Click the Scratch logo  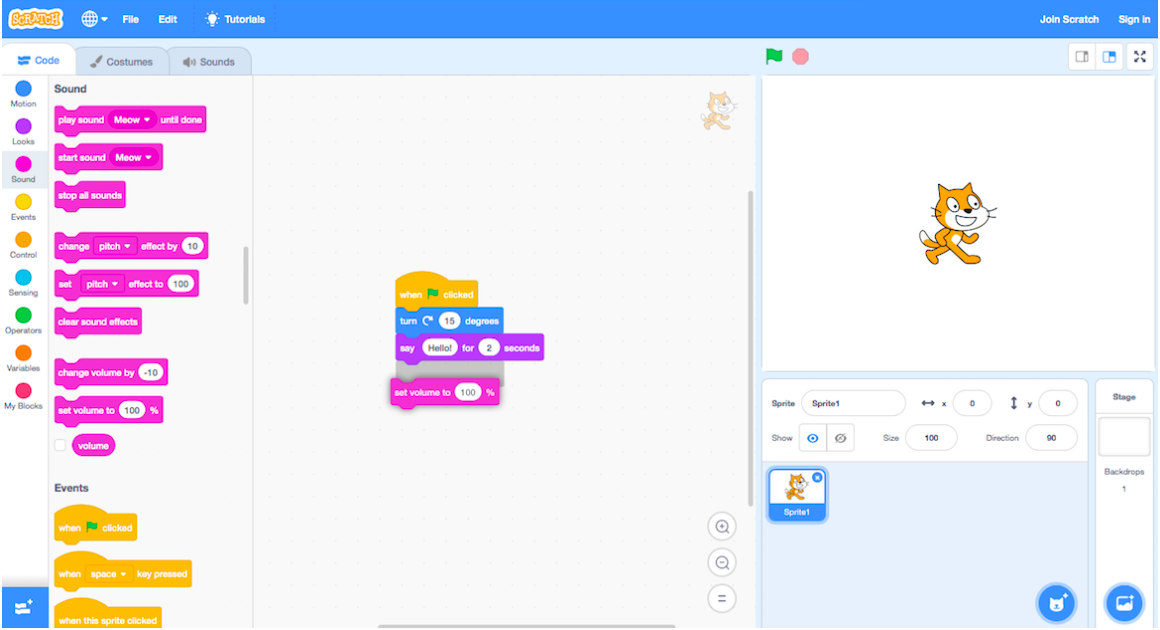pyautogui.click(x=36, y=18)
